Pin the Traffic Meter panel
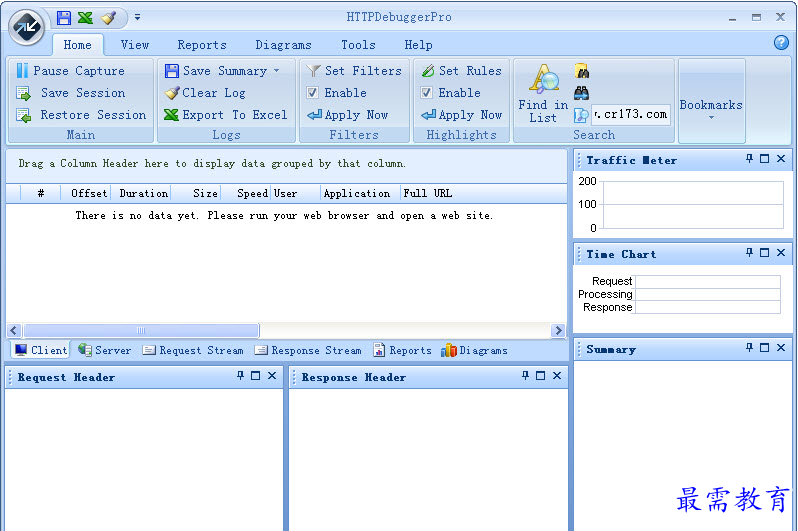Image resolution: width=798 pixels, height=531 pixels. [749, 159]
